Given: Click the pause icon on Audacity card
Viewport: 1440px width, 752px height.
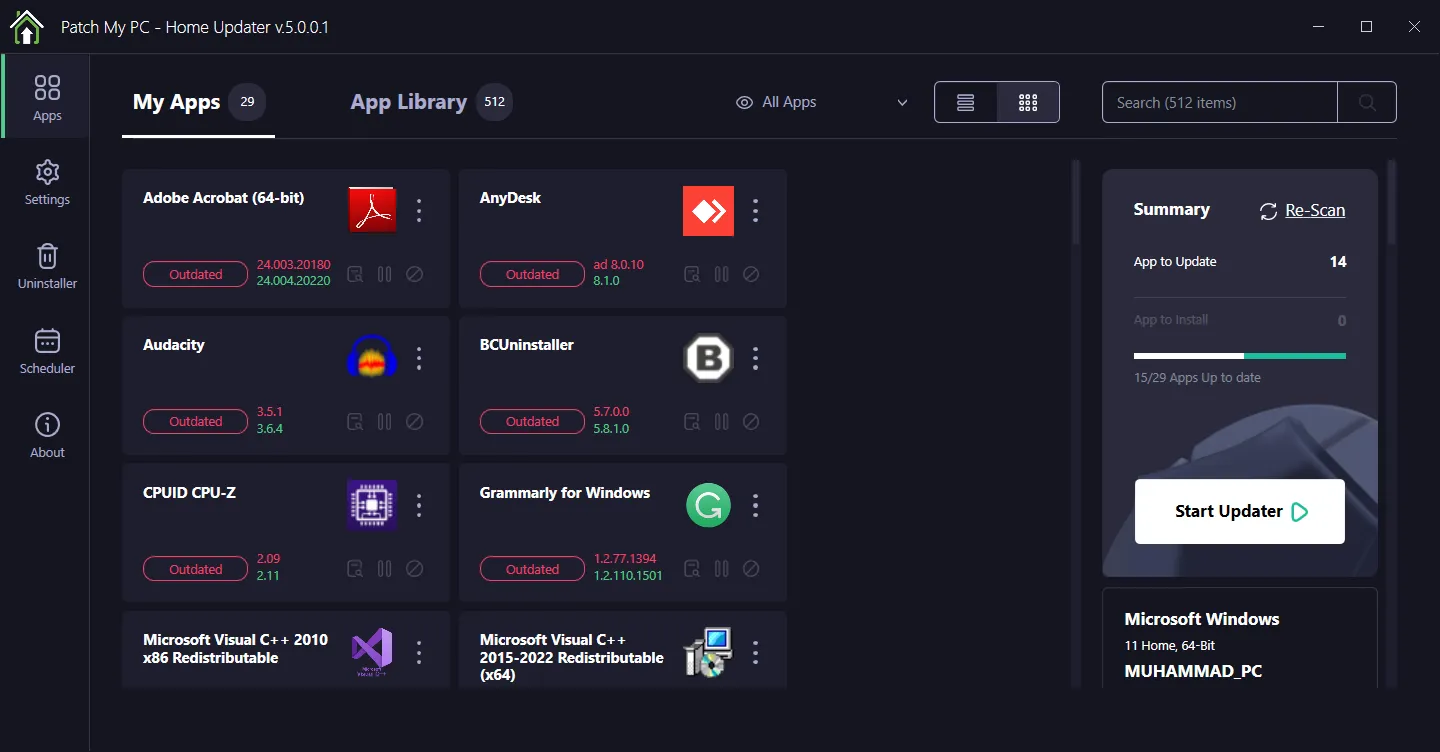Looking at the screenshot, I should (385, 422).
